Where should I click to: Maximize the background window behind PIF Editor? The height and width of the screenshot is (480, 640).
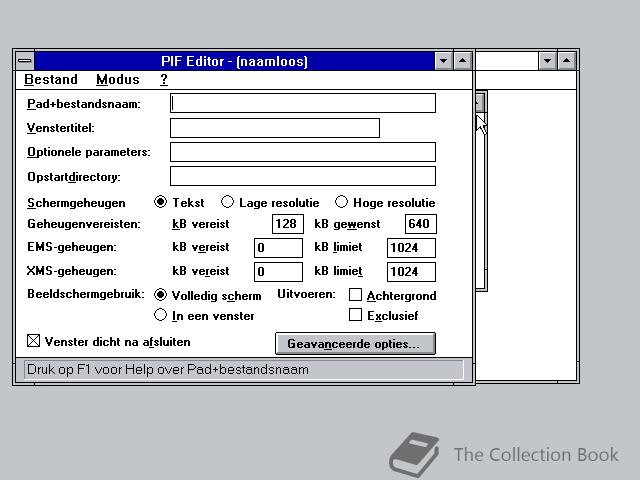click(567, 61)
